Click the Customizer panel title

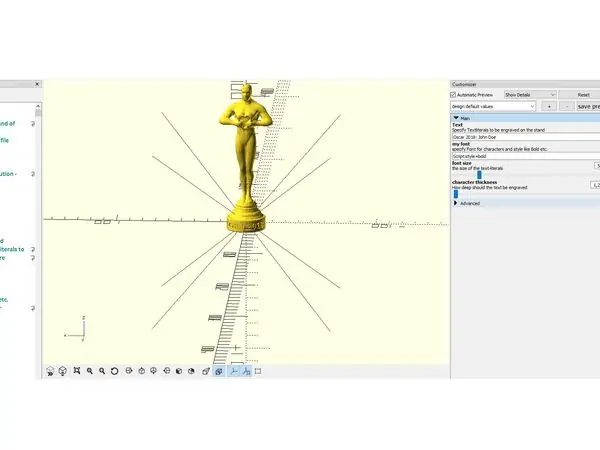click(464, 84)
